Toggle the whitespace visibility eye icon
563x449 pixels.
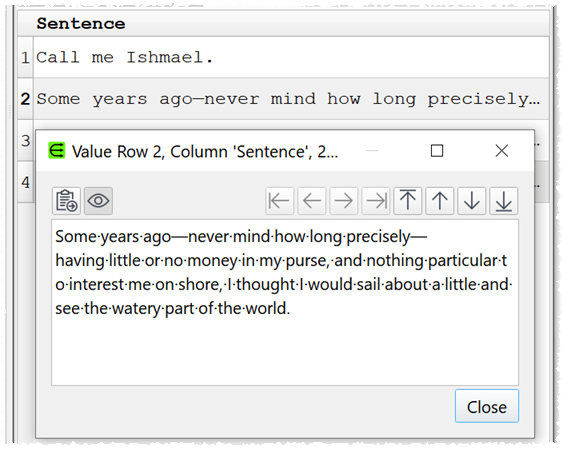(x=98, y=201)
